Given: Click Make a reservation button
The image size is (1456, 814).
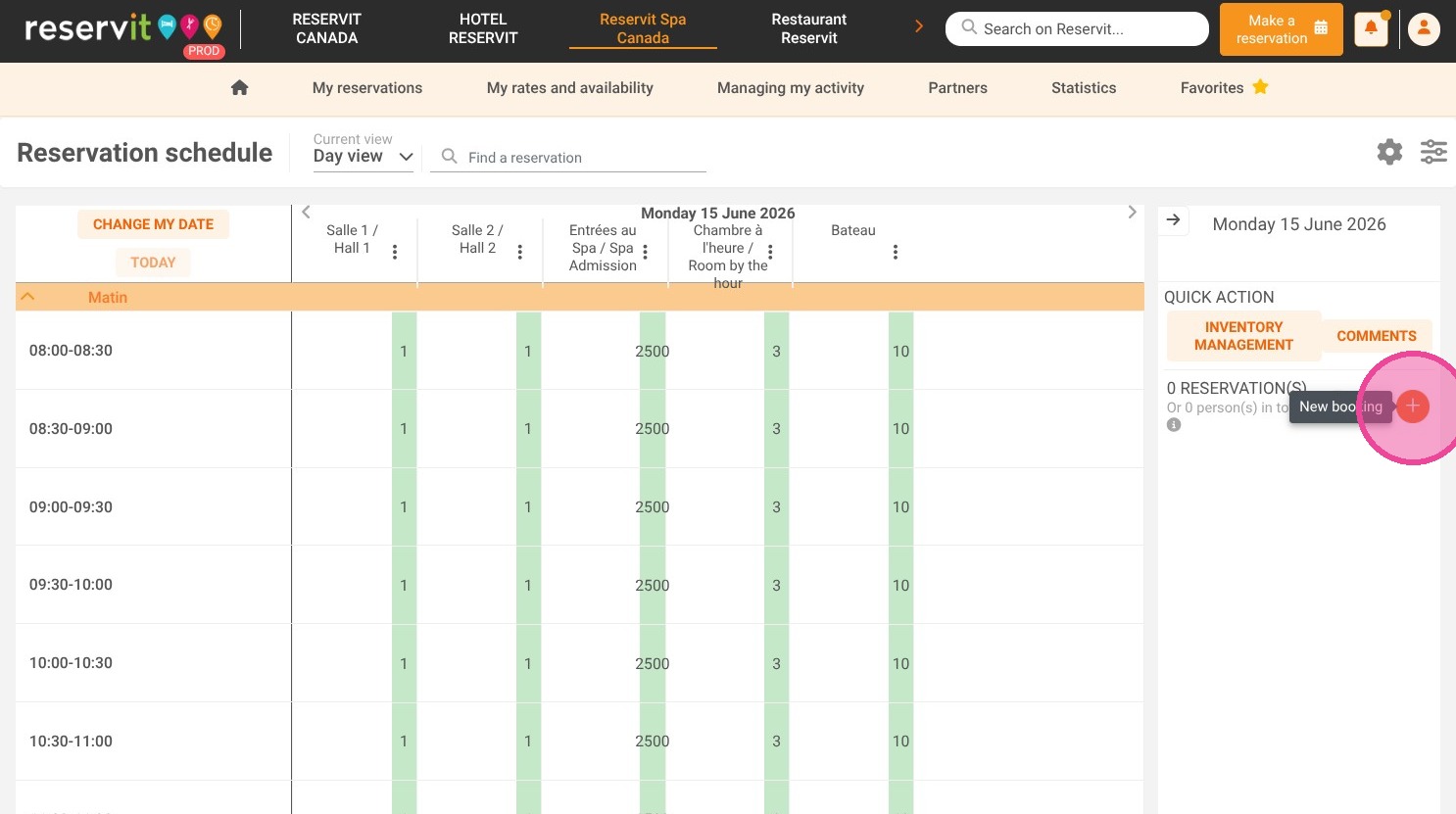Looking at the screenshot, I should [1282, 29].
